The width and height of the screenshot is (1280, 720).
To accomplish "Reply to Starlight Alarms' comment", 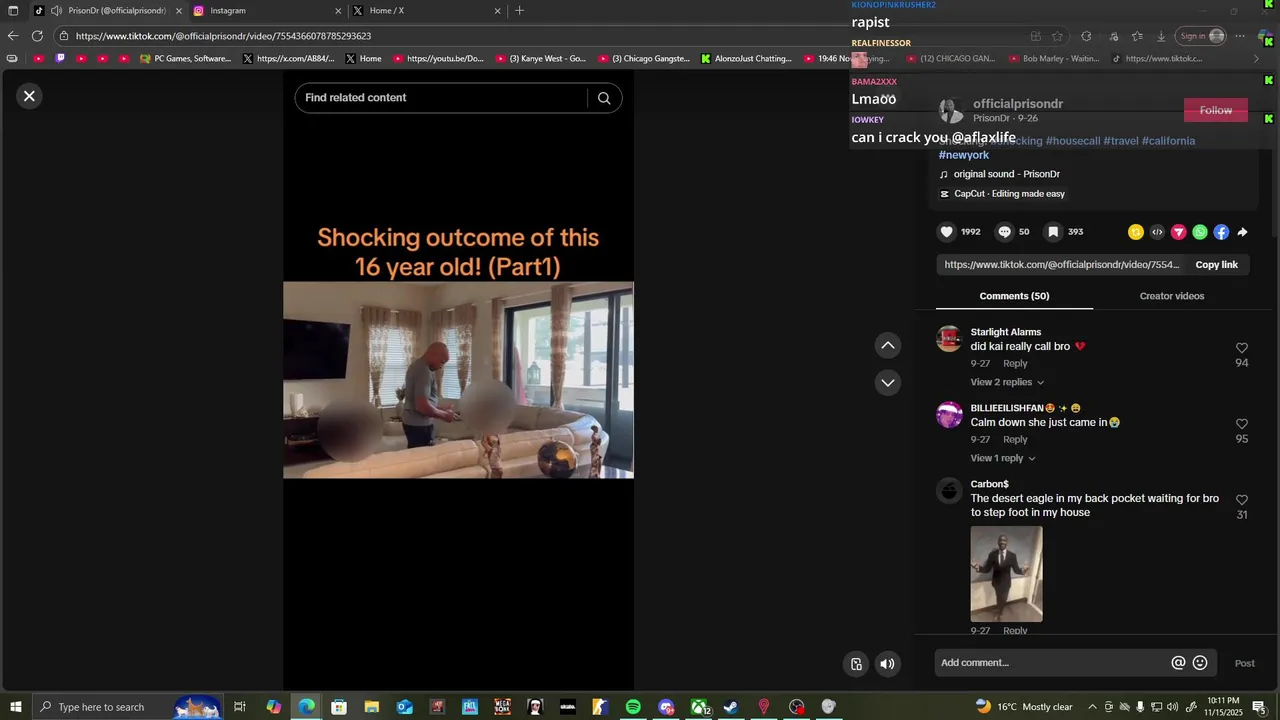I will coord(1015,363).
